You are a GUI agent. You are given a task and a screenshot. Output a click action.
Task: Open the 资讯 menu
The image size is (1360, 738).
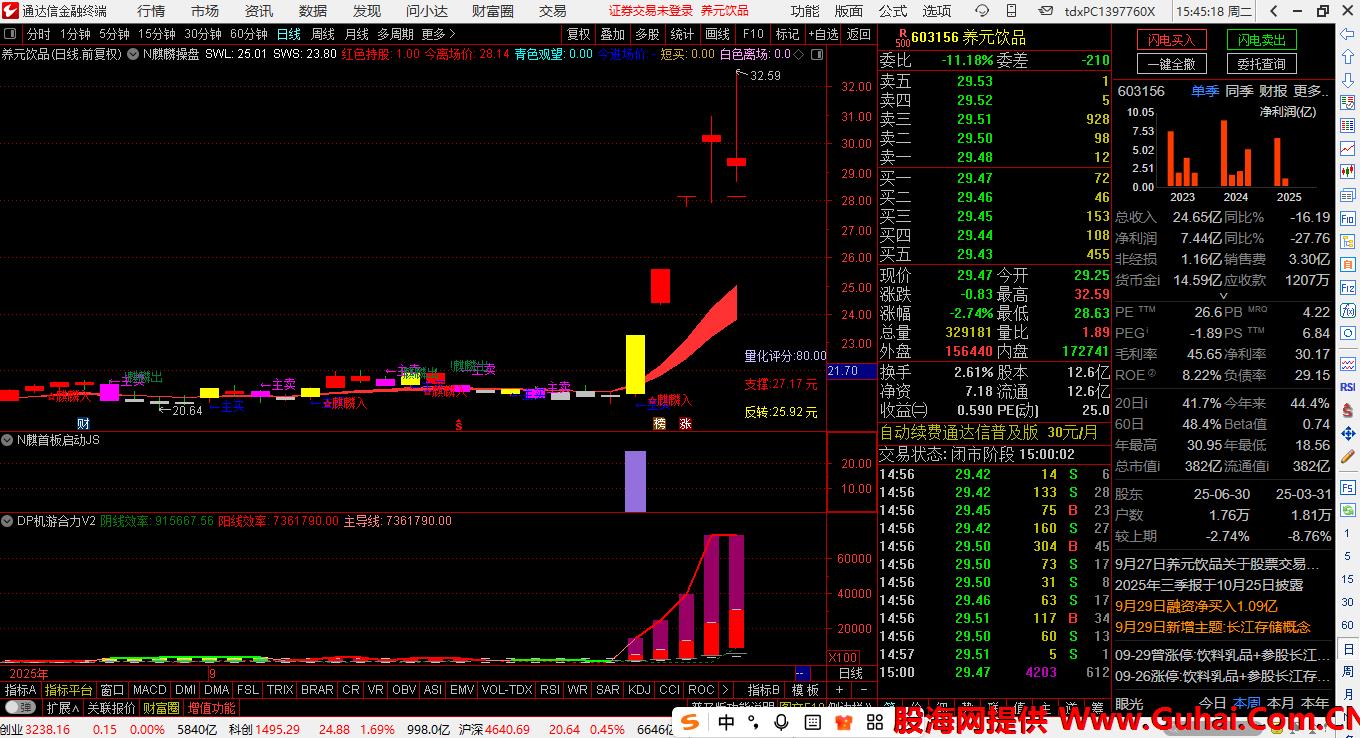click(x=259, y=11)
